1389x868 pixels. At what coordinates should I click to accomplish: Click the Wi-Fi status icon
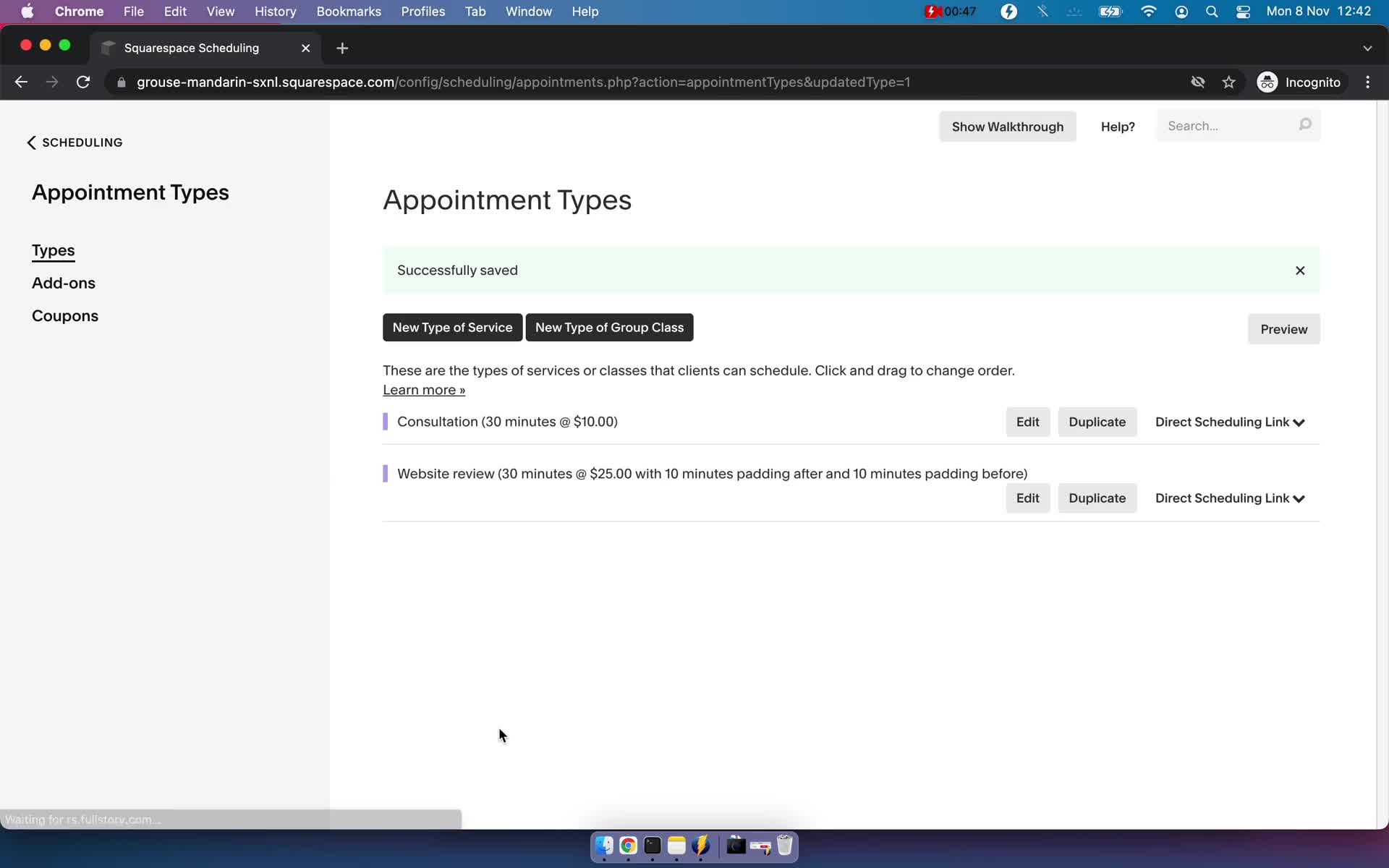click(x=1148, y=12)
